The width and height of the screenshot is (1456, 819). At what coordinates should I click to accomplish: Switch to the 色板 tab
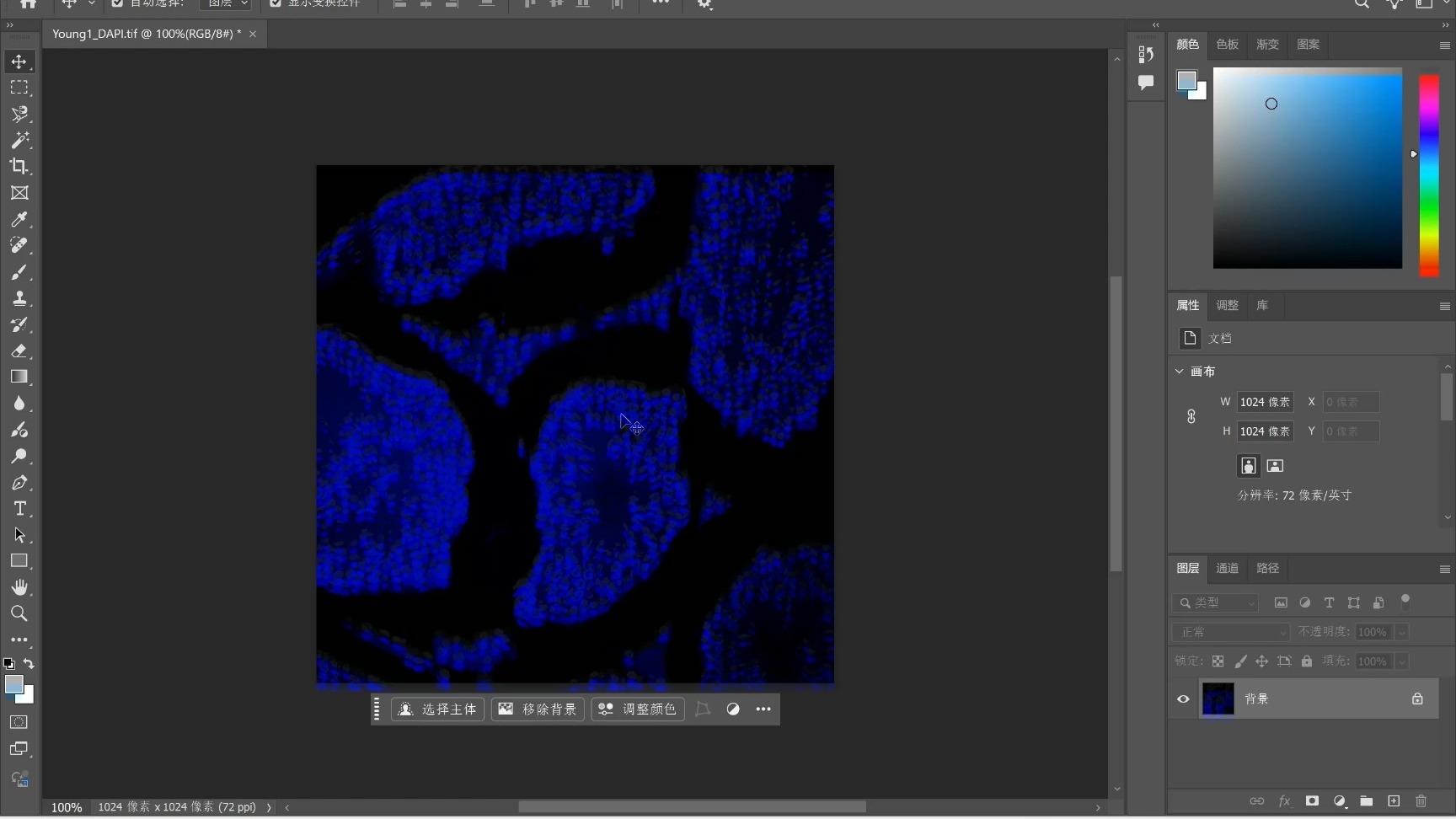pyautogui.click(x=1227, y=45)
